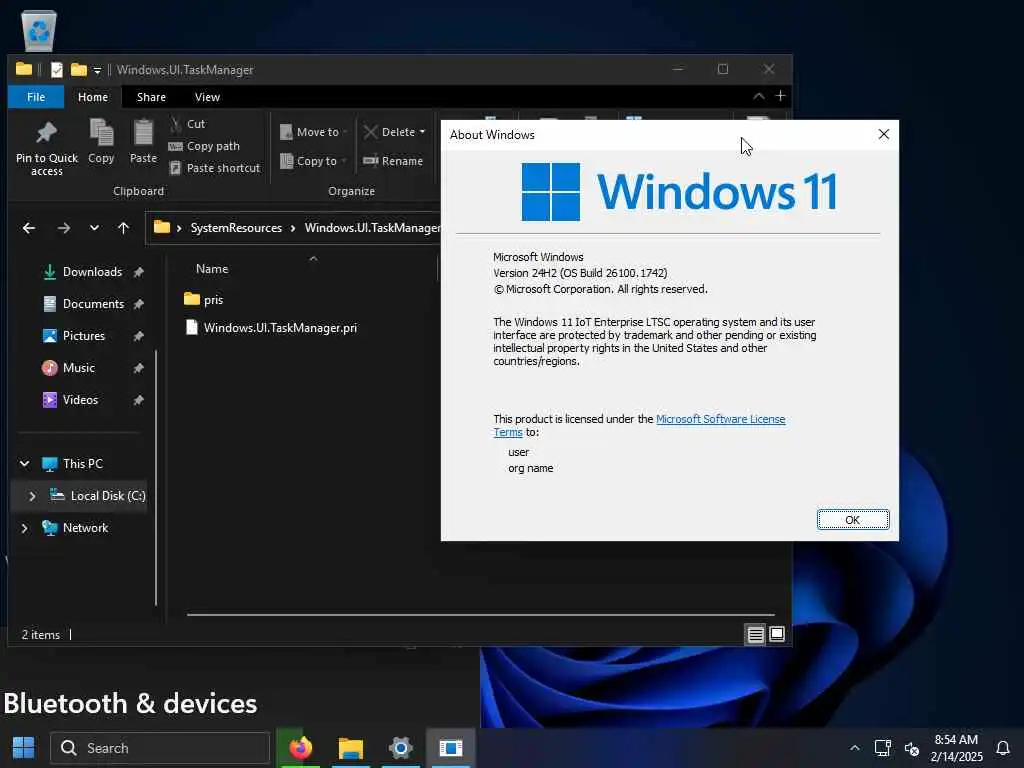Expand Local Disk (C:) node

tap(32, 496)
